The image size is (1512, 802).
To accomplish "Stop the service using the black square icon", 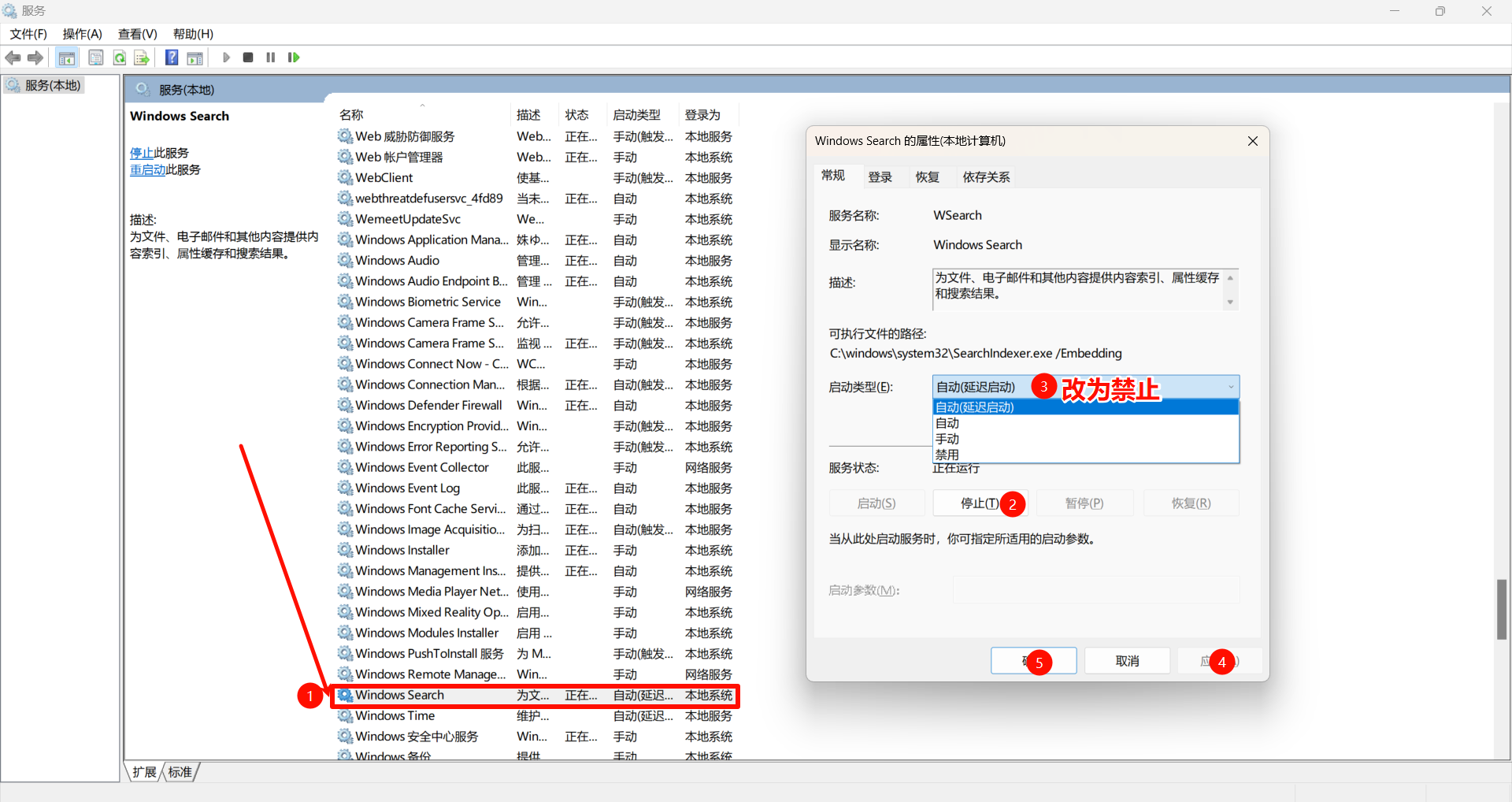I will tap(247, 57).
